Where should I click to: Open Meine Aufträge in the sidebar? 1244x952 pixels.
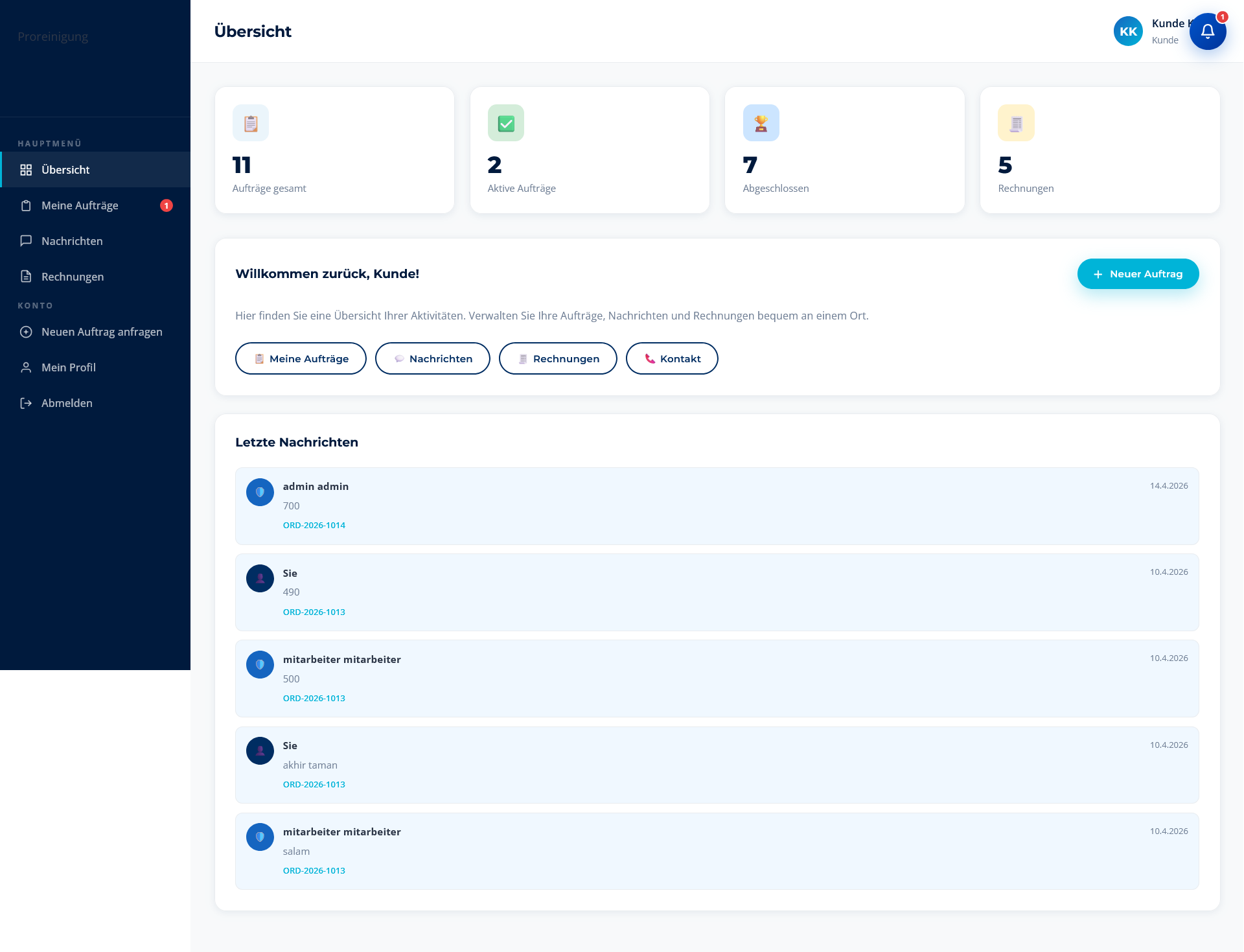tap(95, 205)
